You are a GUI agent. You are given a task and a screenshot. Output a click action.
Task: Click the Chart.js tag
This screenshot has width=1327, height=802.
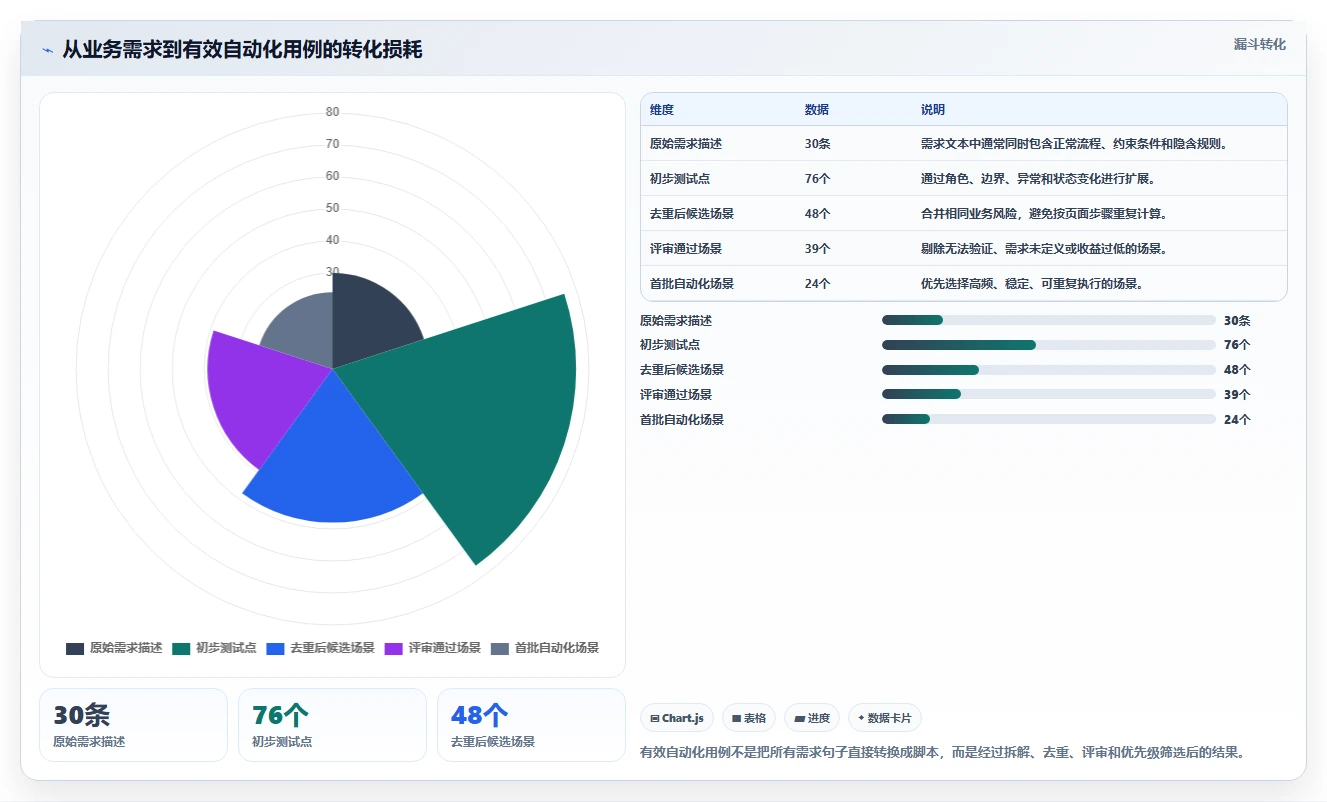click(x=677, y=718)
